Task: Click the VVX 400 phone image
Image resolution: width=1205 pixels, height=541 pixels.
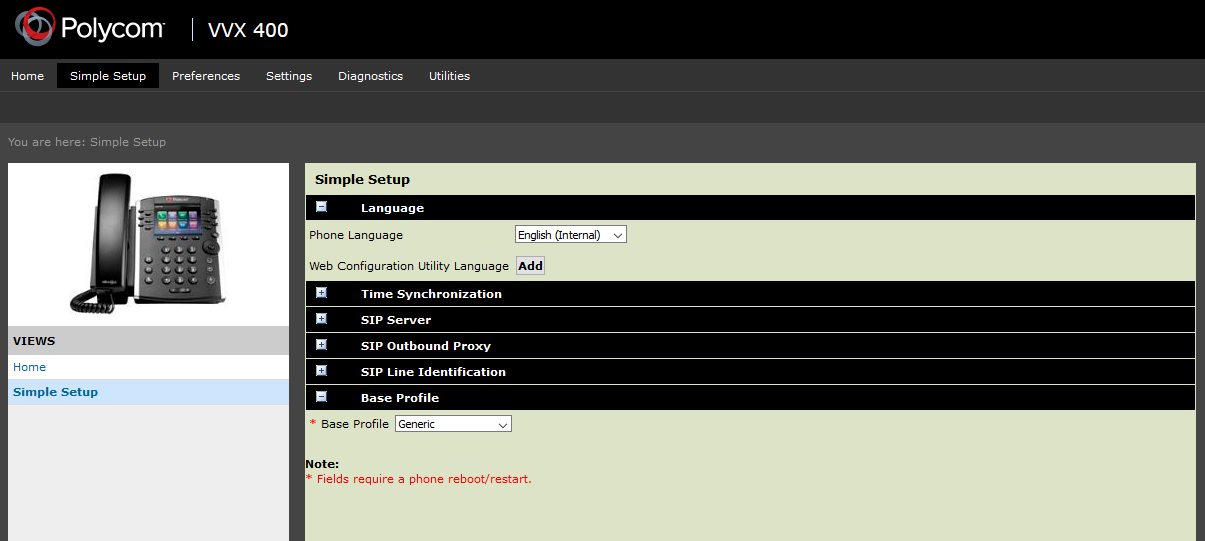Action: click(x=148, y=243)
